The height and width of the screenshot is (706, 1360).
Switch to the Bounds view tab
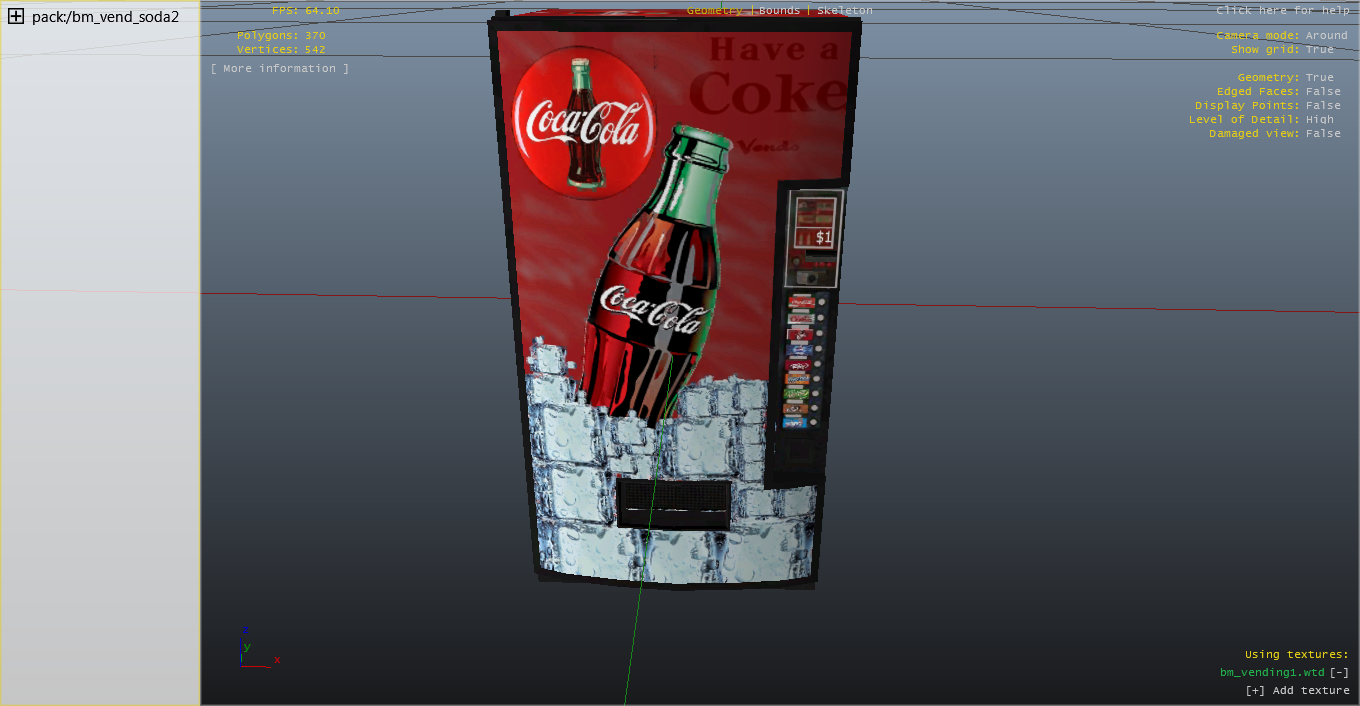[x=779, y=10]
